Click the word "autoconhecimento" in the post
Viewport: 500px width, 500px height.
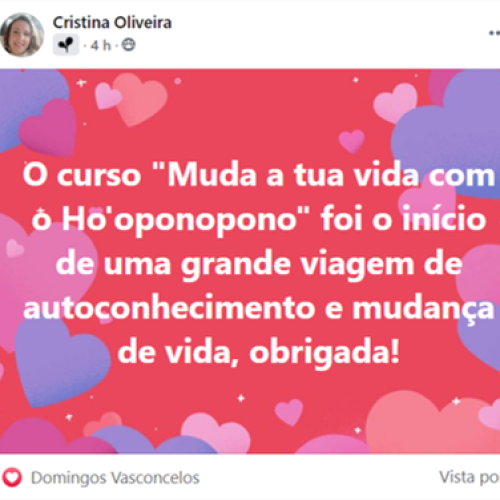tap(169, 308)
